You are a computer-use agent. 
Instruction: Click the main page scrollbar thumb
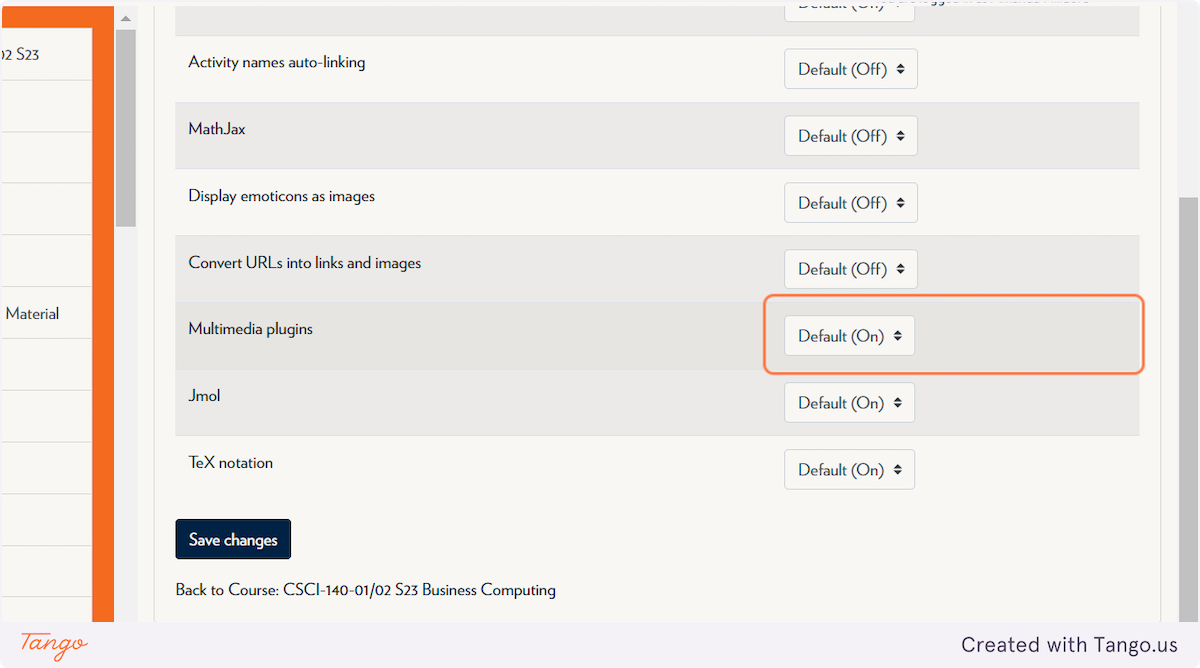[1189, 410]
